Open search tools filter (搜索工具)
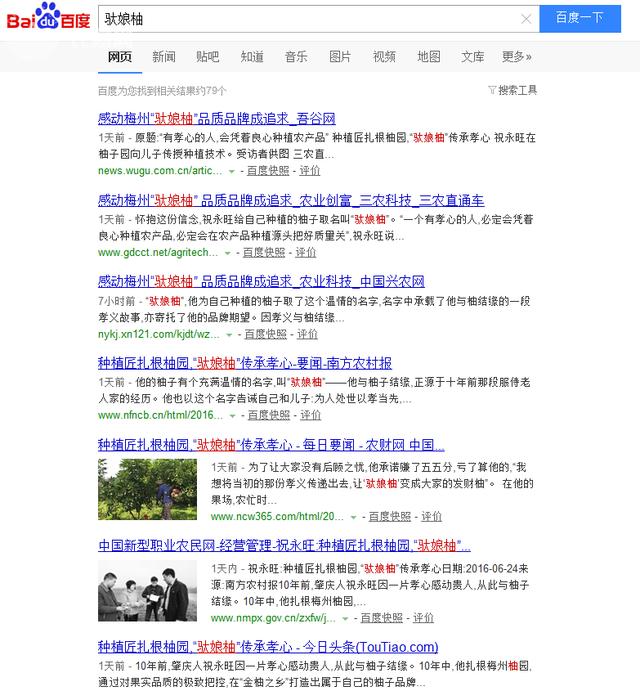640x691 pixels. tap(512, 90)
